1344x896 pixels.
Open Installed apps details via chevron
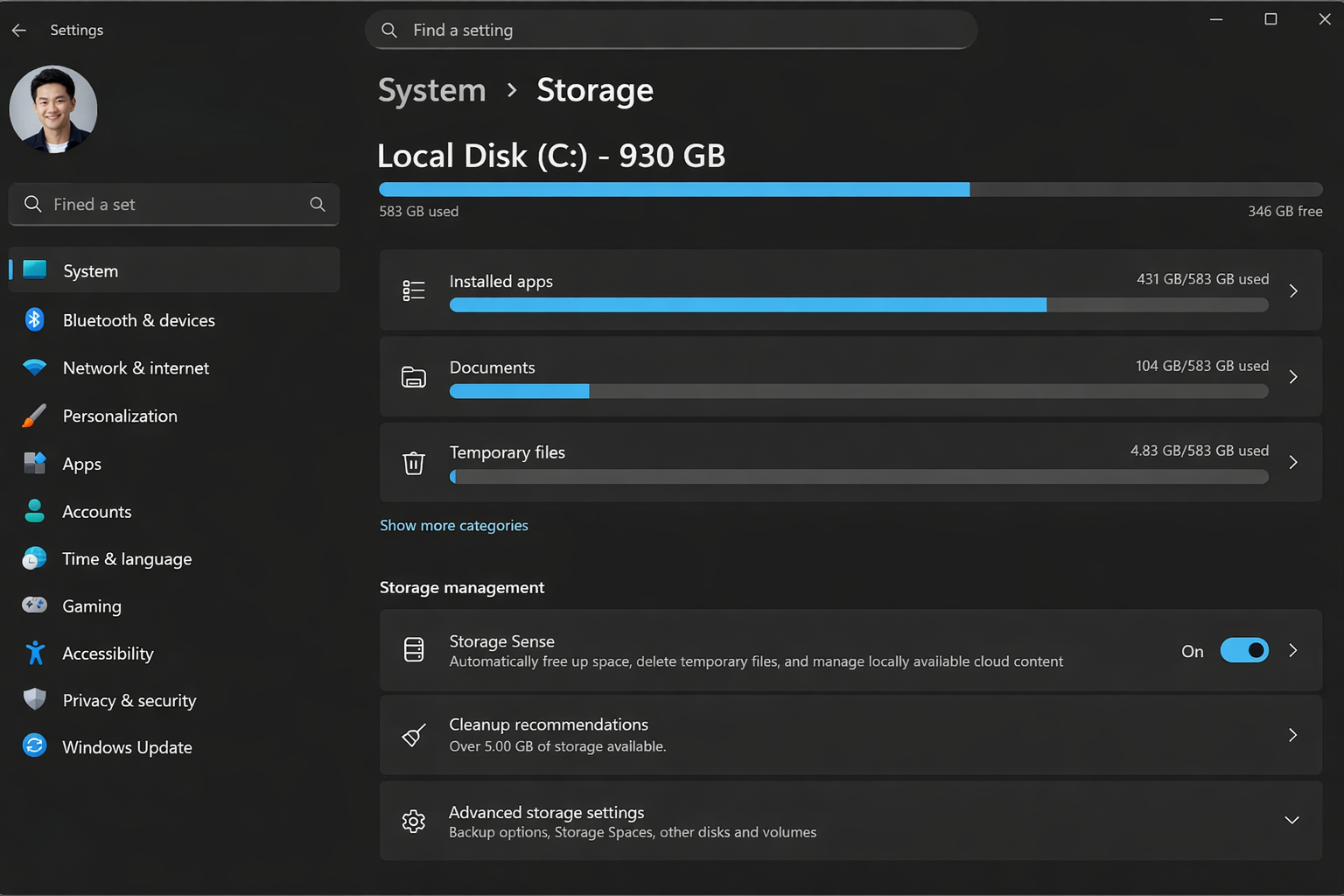pyautogui.click(x=1293, y=291)
